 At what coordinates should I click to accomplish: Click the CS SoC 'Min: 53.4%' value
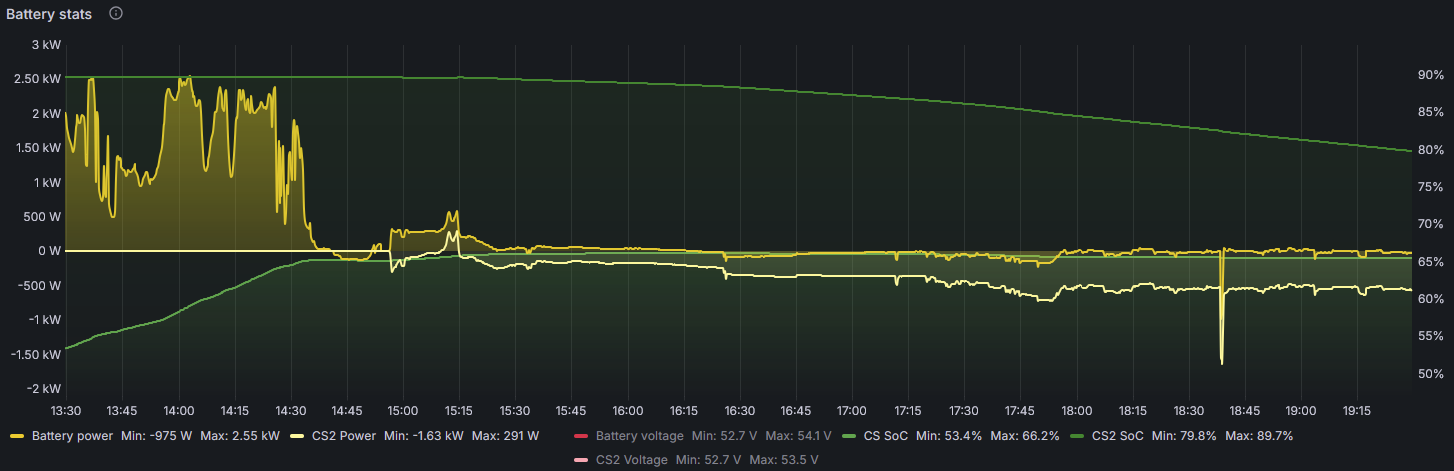[949, 436]
